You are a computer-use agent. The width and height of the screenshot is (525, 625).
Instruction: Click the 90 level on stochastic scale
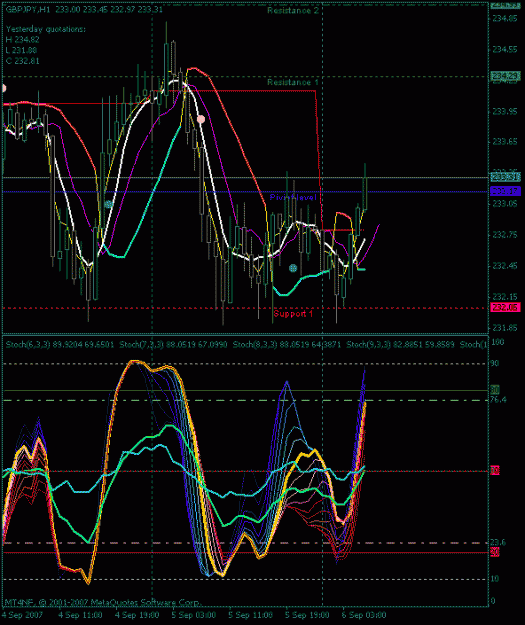[495, 364]
